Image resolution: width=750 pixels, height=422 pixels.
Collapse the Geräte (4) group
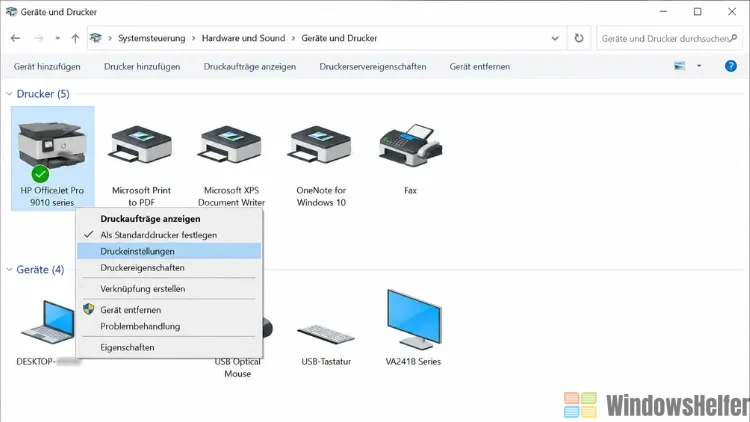pyautogui.click(x=10, y=269)
